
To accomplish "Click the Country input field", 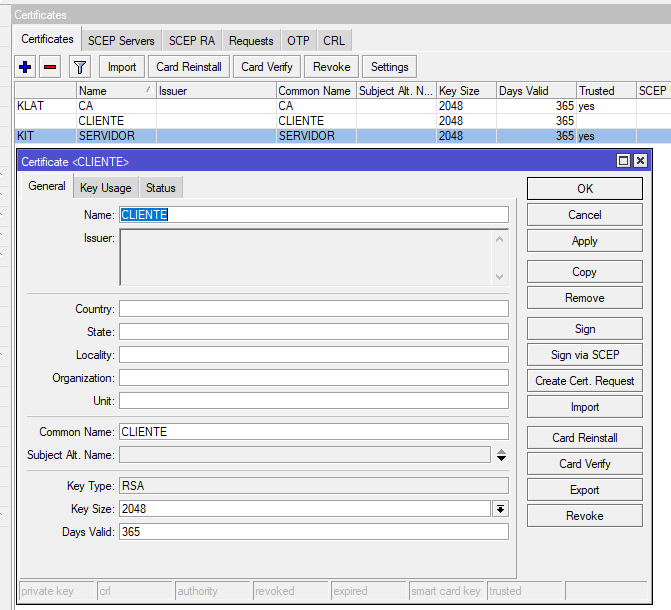I will pos(314,309).
